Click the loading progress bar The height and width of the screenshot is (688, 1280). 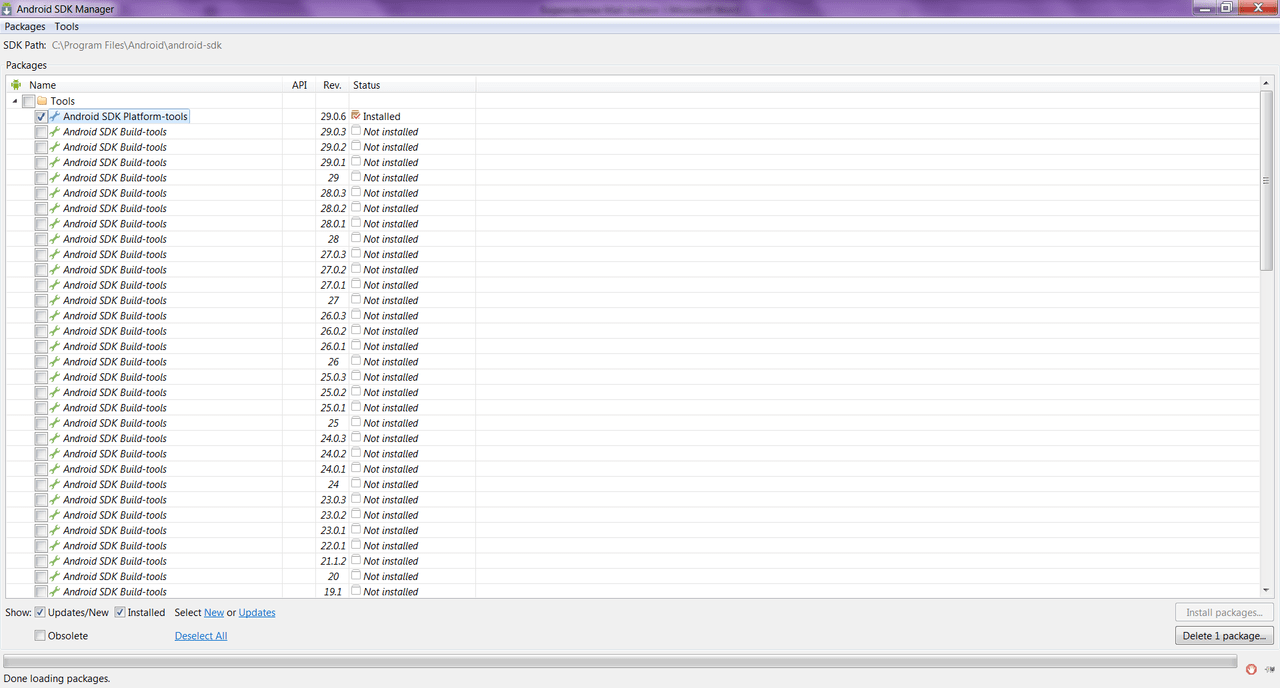point(620,662)
